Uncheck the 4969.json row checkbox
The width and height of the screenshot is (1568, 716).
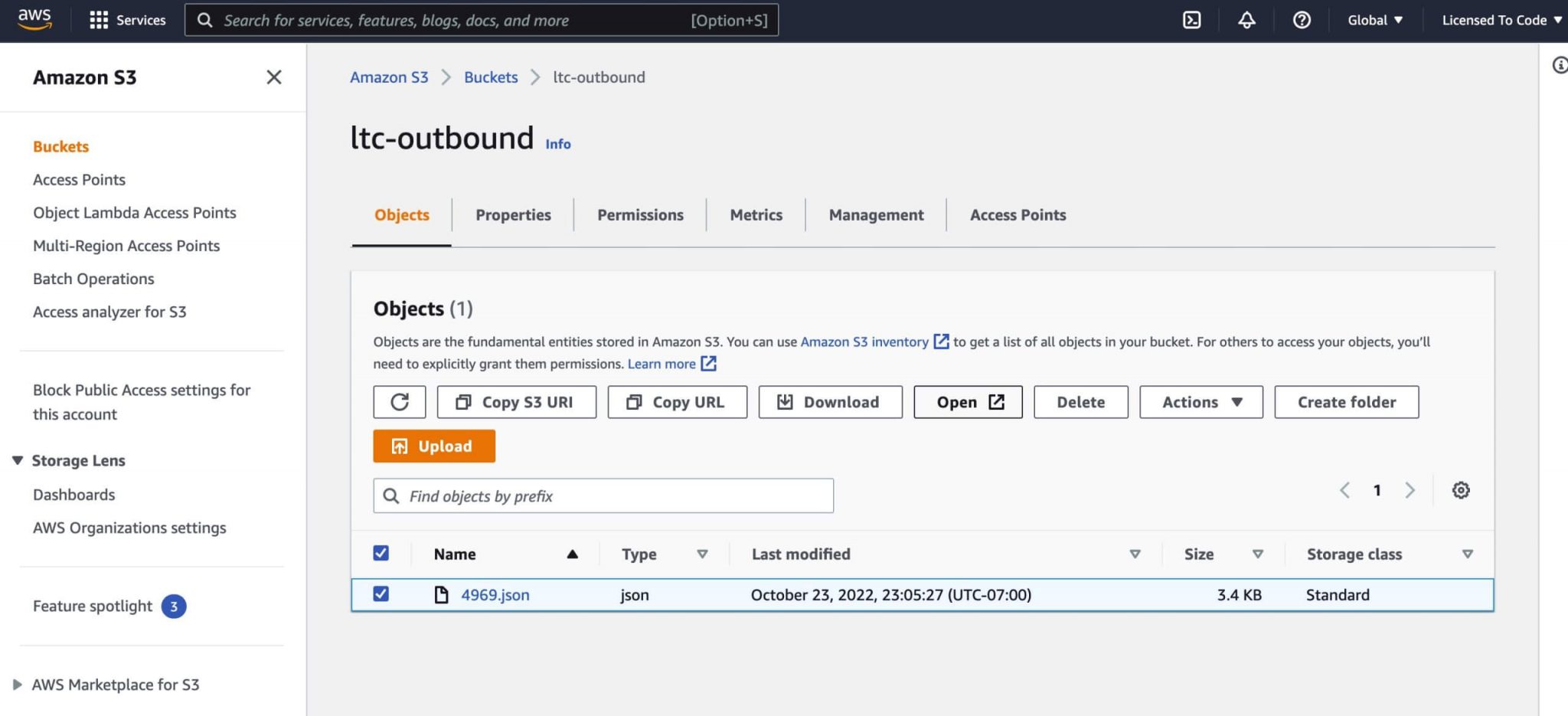coord(381,593)
